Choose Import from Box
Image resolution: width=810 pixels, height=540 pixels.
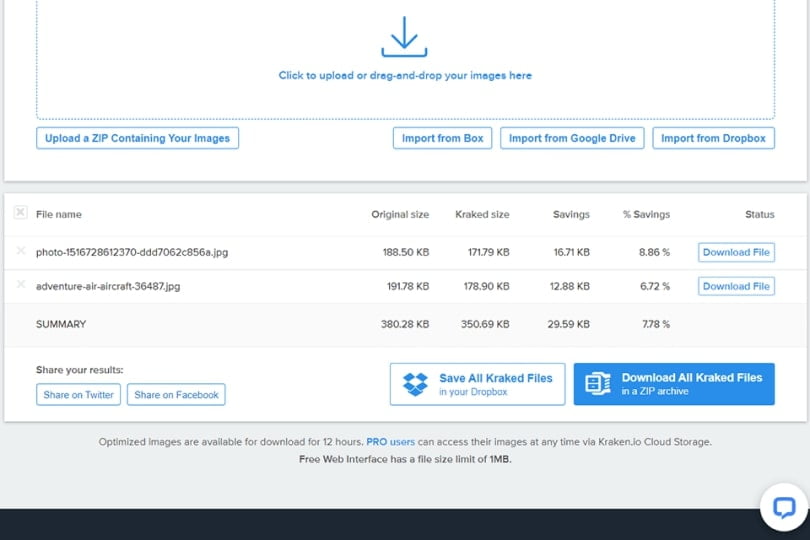442,138
